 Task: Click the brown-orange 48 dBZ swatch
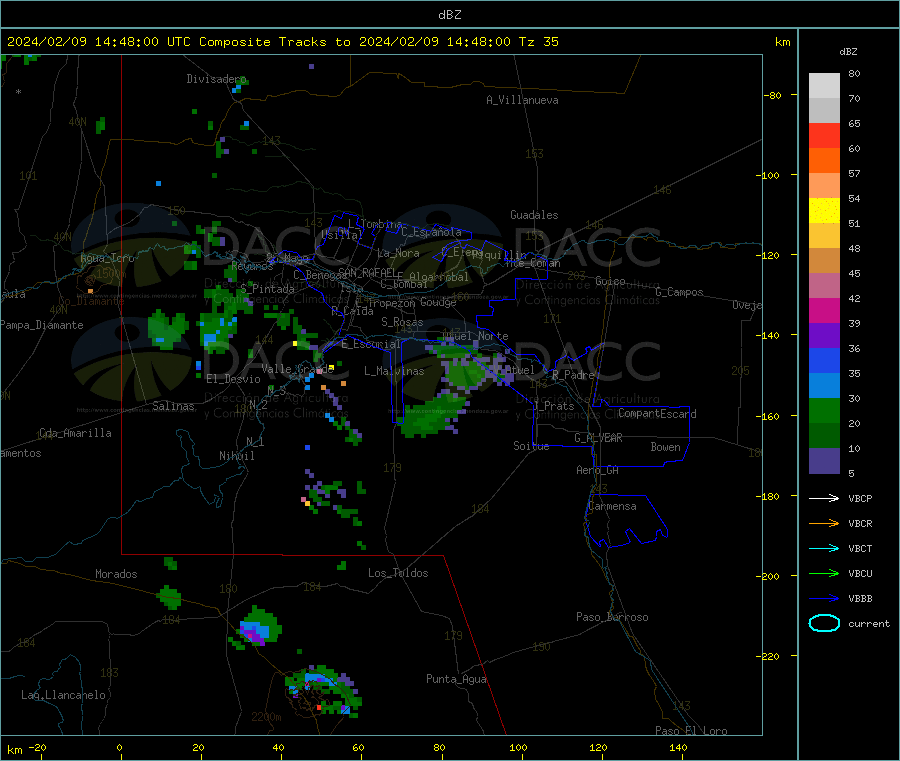coord(824,261)
